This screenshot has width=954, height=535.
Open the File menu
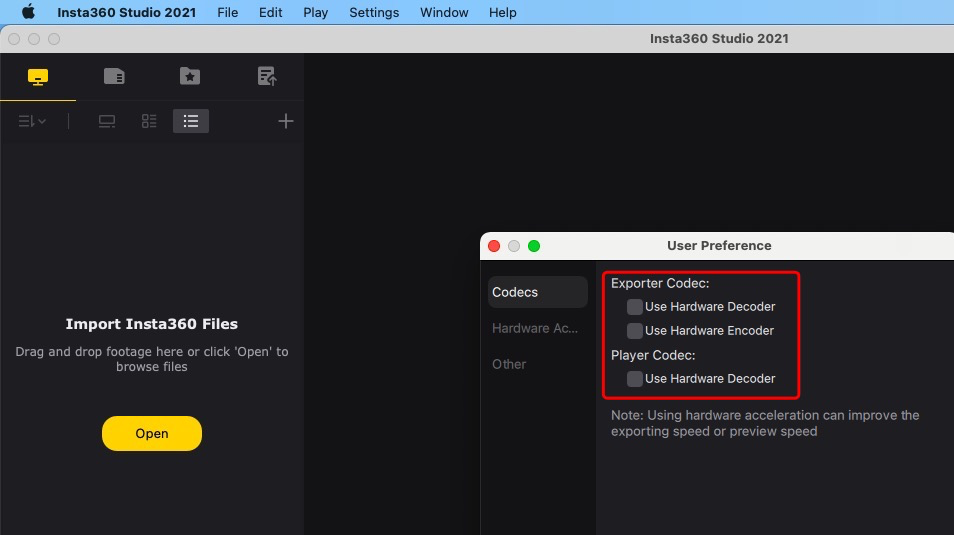coord(228,12)
